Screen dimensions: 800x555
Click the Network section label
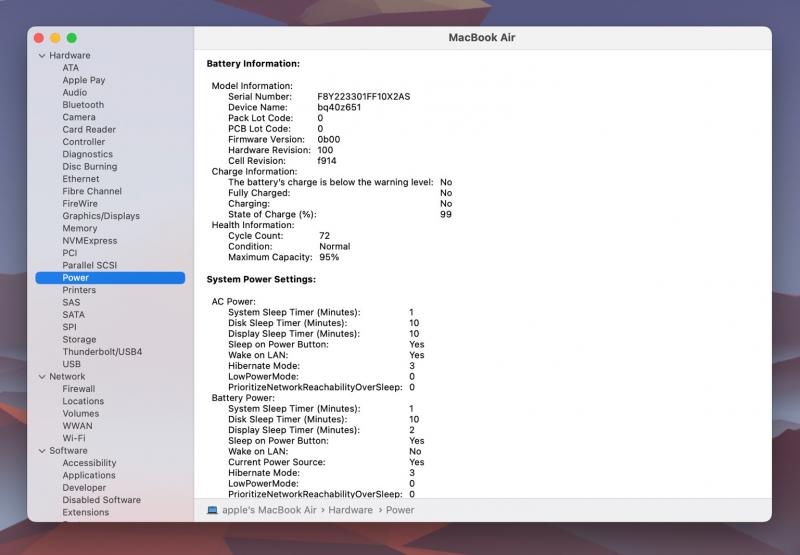[67, 376]
